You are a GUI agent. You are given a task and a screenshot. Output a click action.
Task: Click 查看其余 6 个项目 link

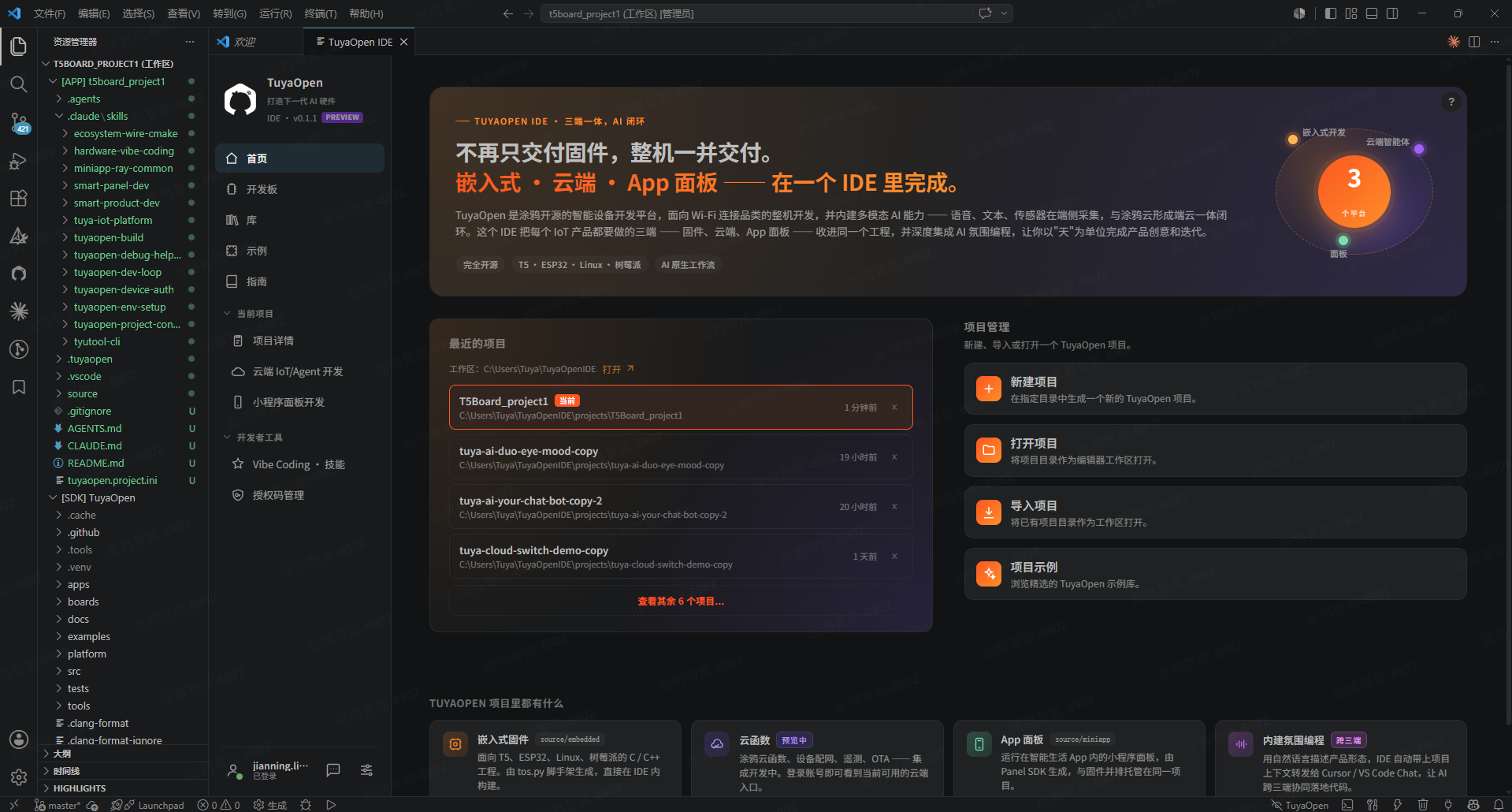[x=681, y=601]
